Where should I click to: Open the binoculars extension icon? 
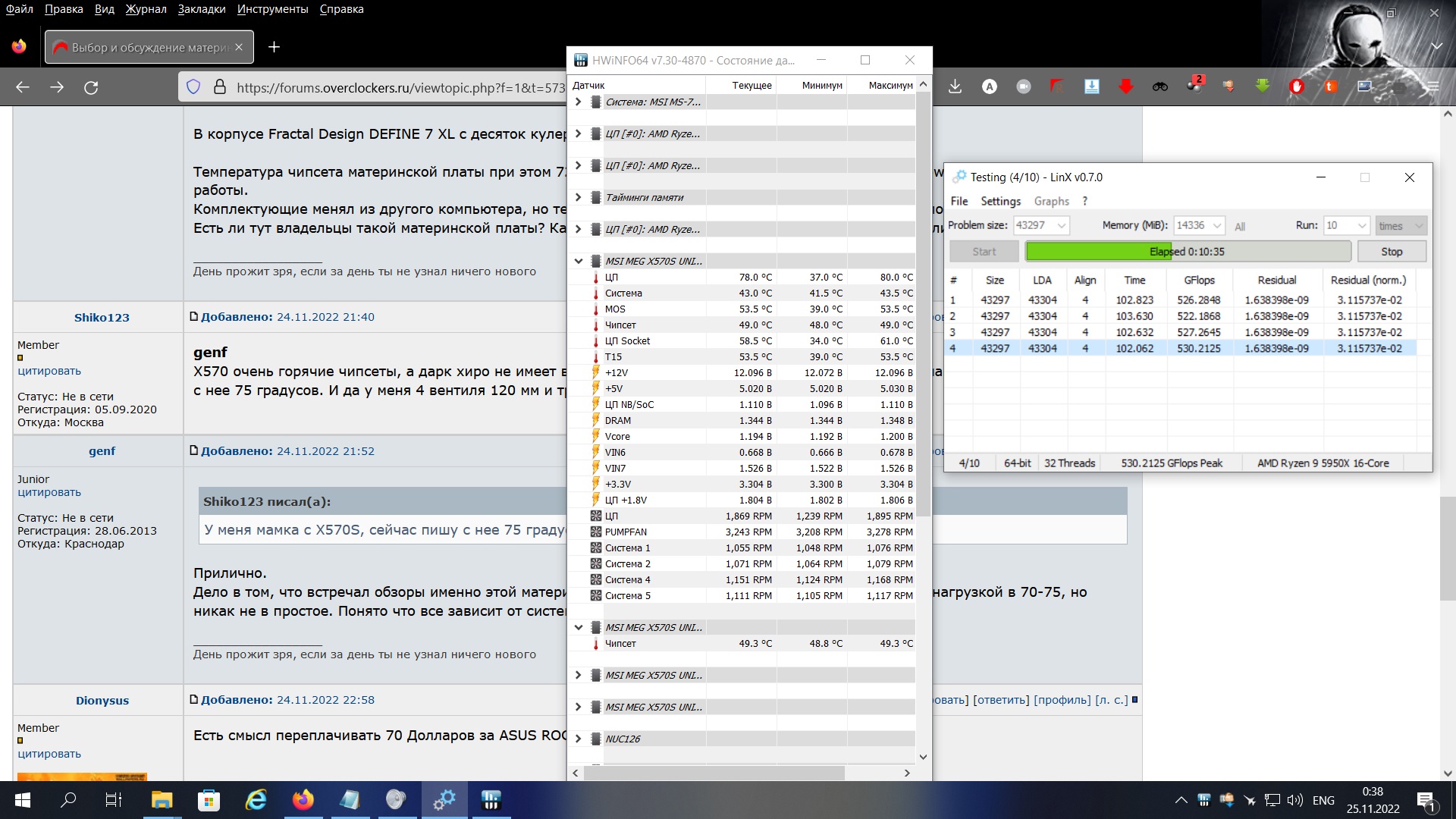click(x=1160, y=86)
